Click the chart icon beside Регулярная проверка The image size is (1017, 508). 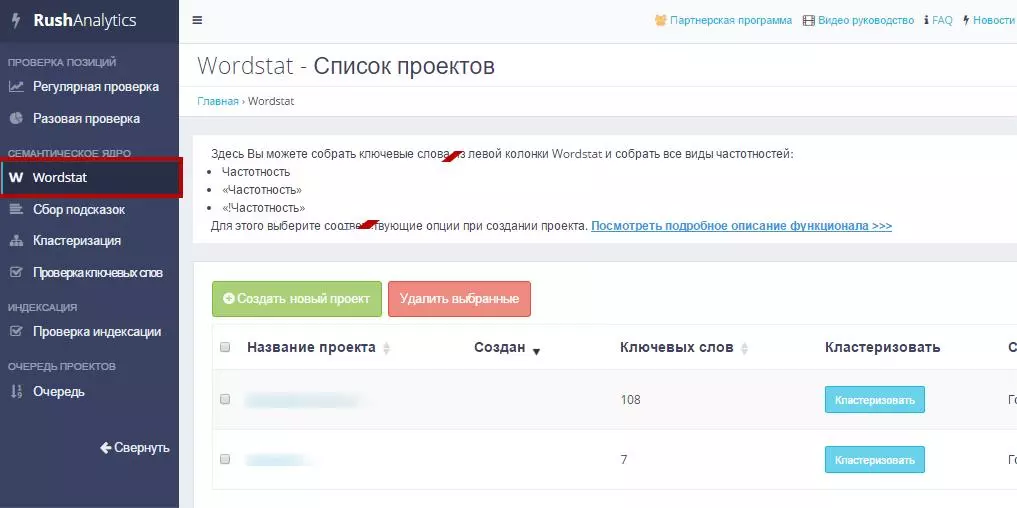pyautogui.click(x=16, y=86)
